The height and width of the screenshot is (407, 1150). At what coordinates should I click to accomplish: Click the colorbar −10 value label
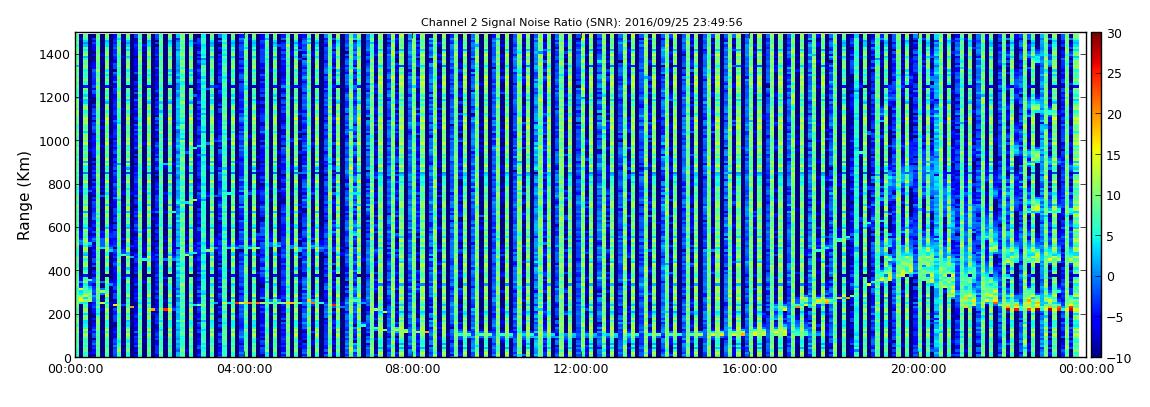point(1118,357)
